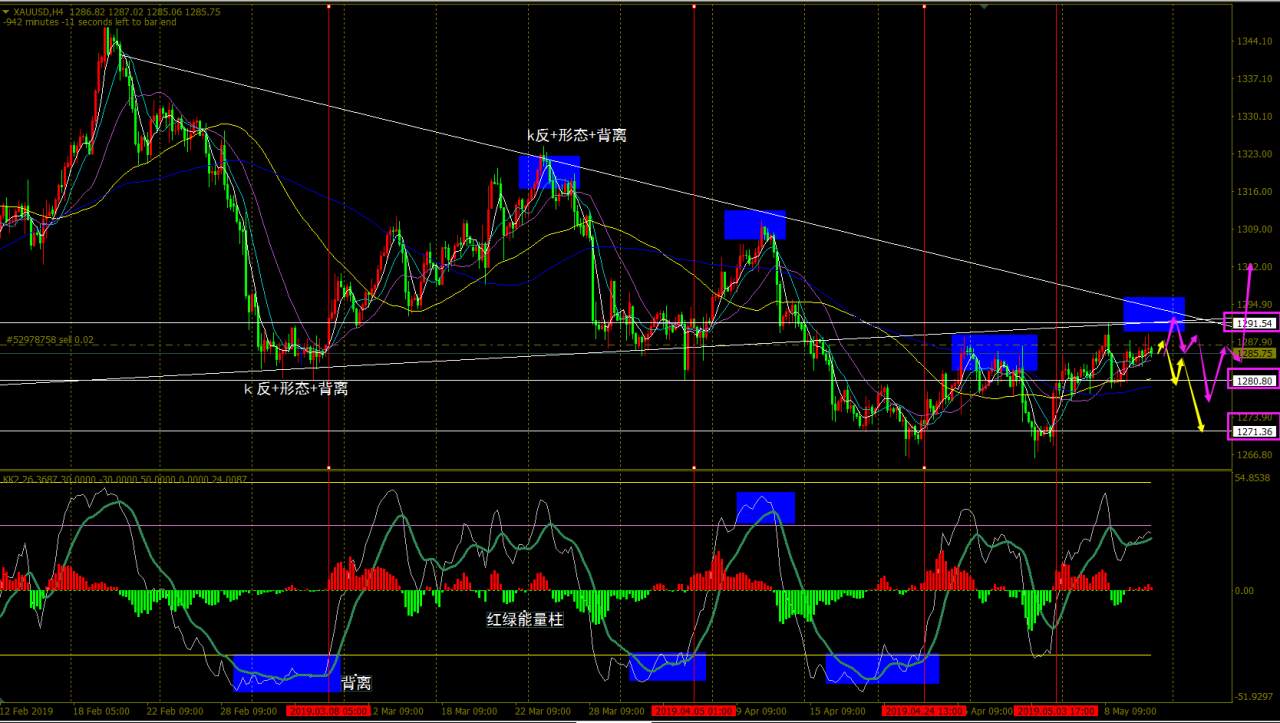
Task: Select the k反+形态+背离 label above the March peak
Action: (x=577, y=135)
